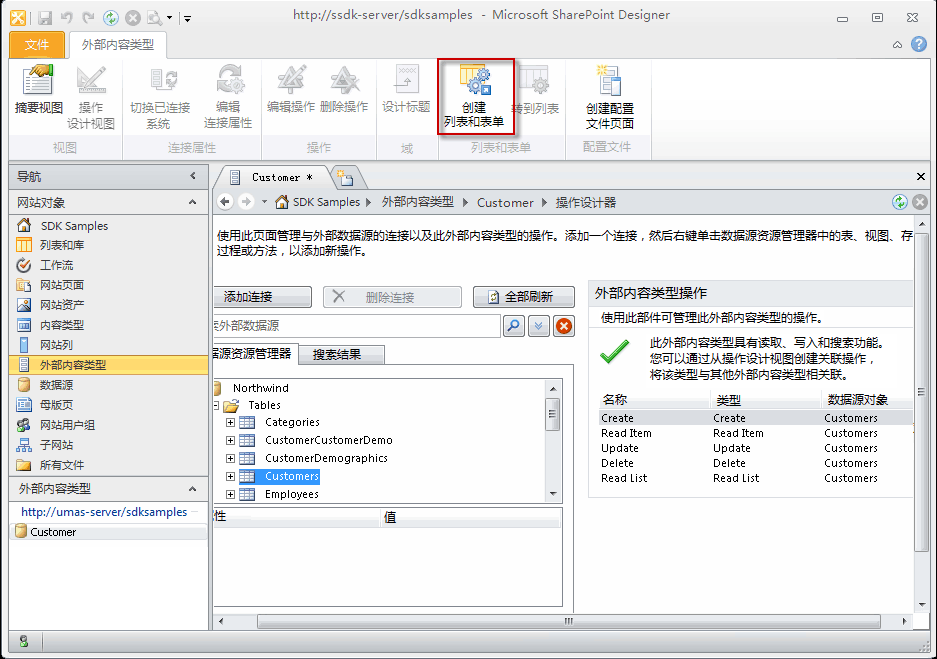Expand the Customers table node
937x659 pixels.
click(230, 476)
